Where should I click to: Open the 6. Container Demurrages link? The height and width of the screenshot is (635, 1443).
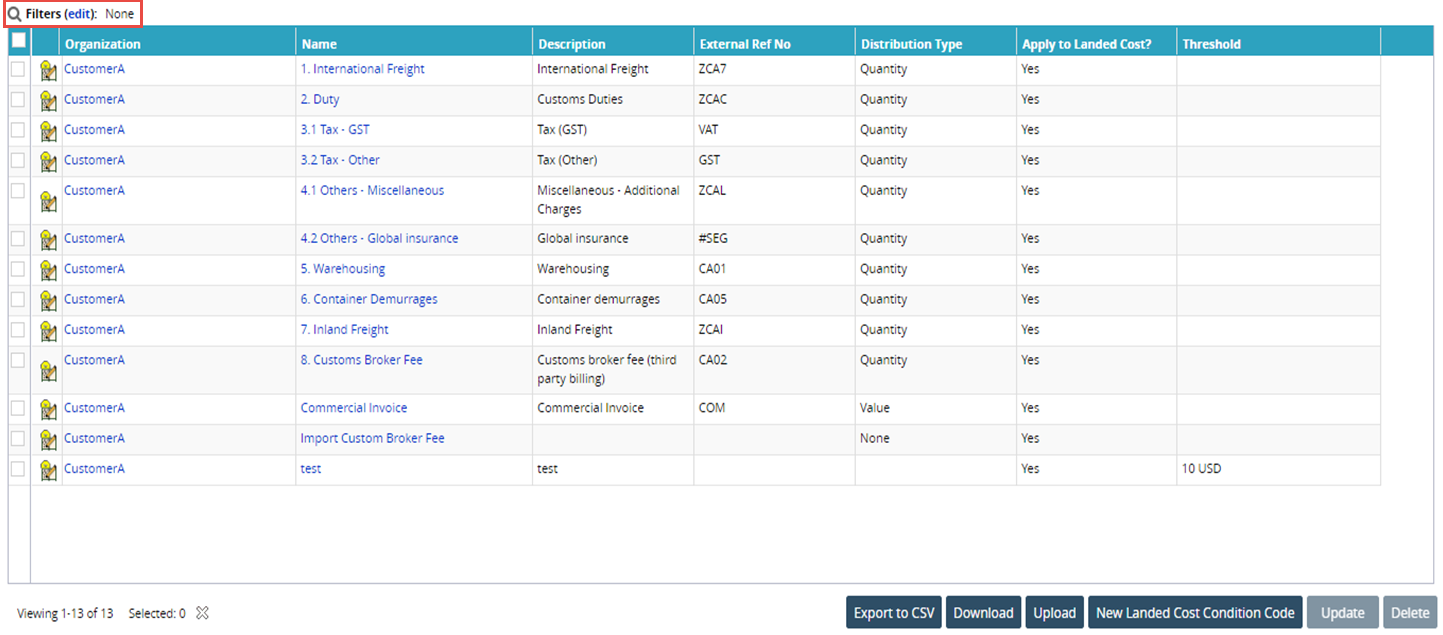click(369, 299)
